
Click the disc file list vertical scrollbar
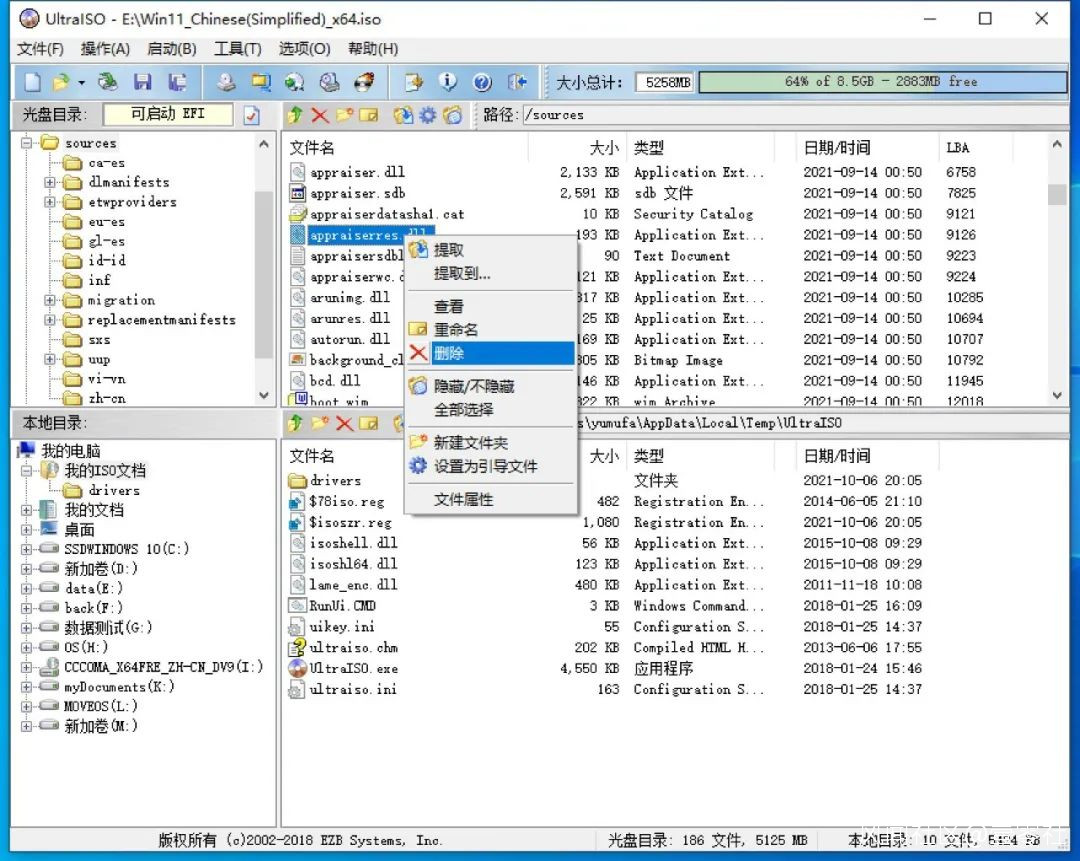click(x=1057, y=269)
